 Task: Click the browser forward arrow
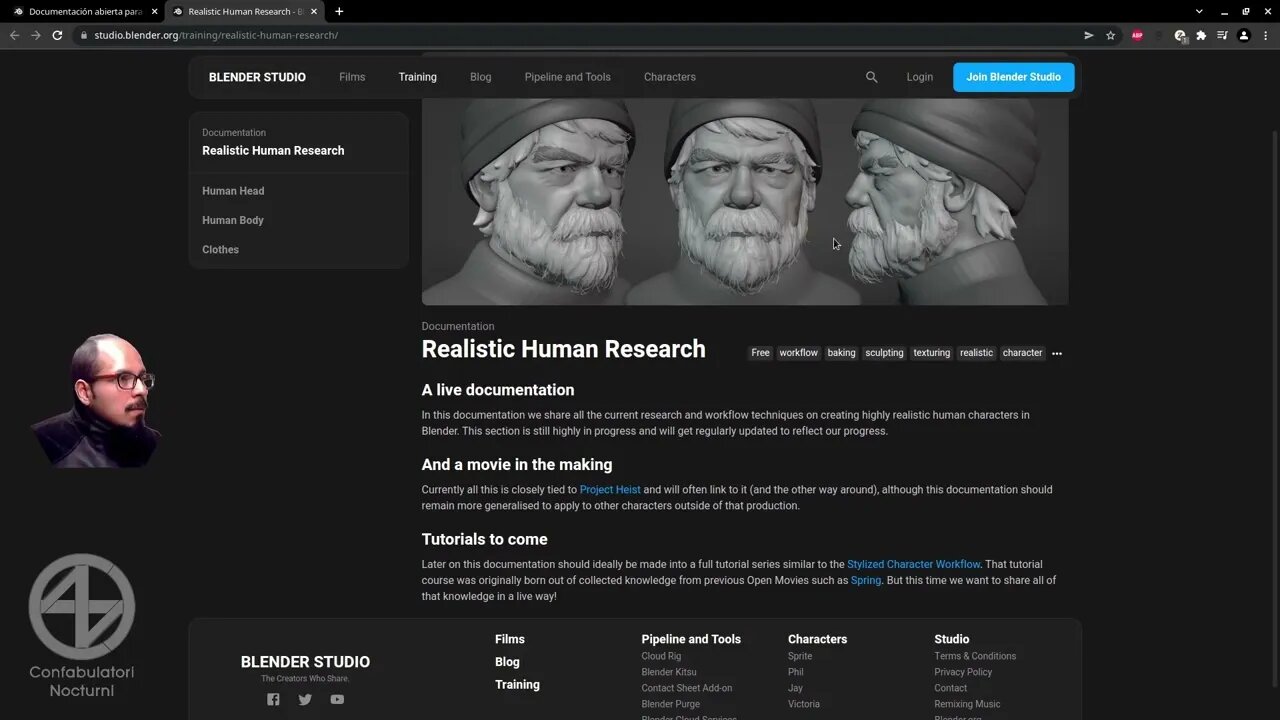click(x=36, y=35)
